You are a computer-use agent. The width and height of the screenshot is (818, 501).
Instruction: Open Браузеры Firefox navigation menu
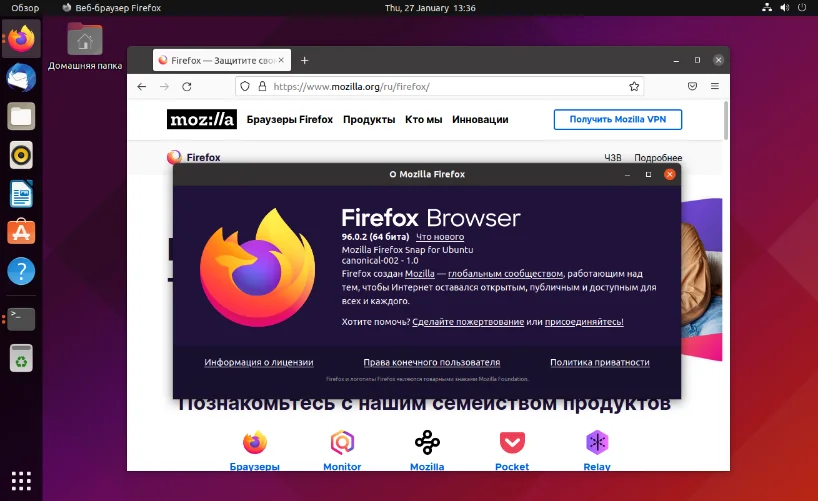290,120
